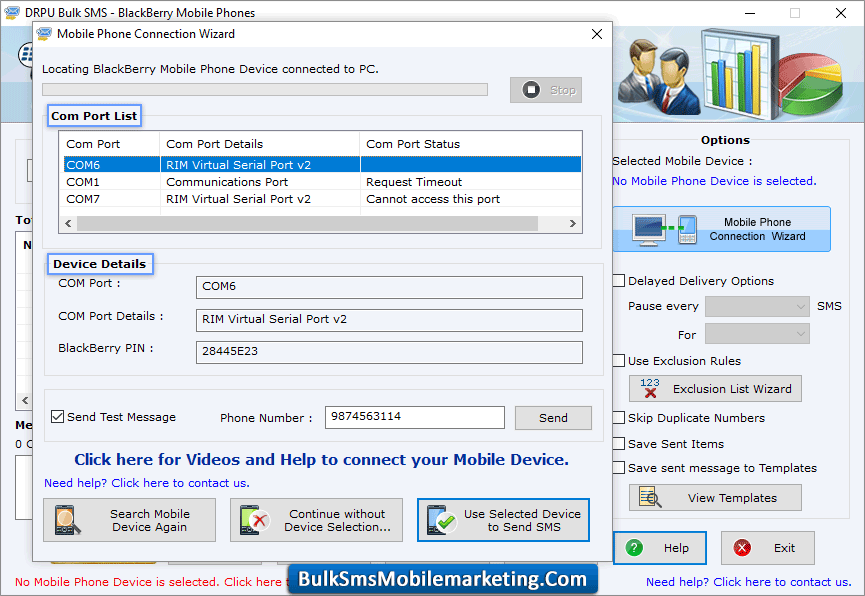Click the Exit button
The image size is (865, 596).
pos(768,548)
